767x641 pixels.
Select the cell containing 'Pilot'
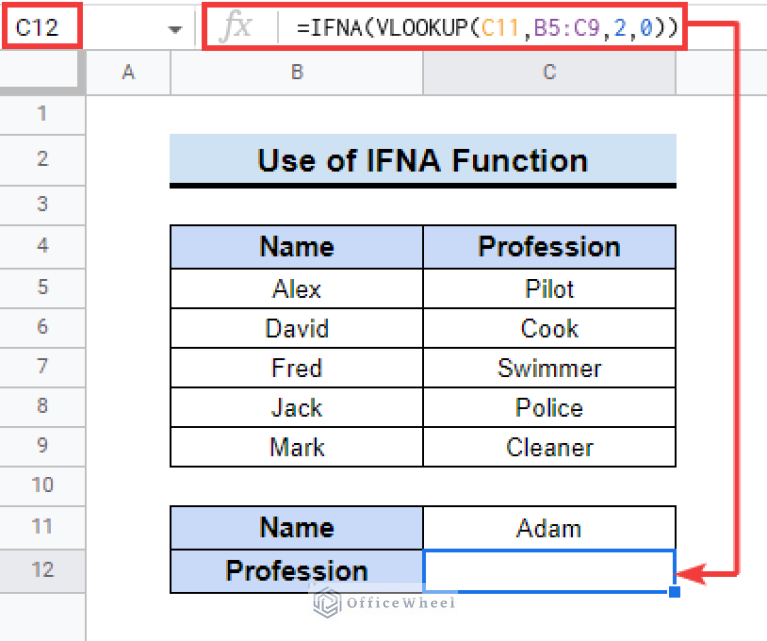[x=549, y=288]
